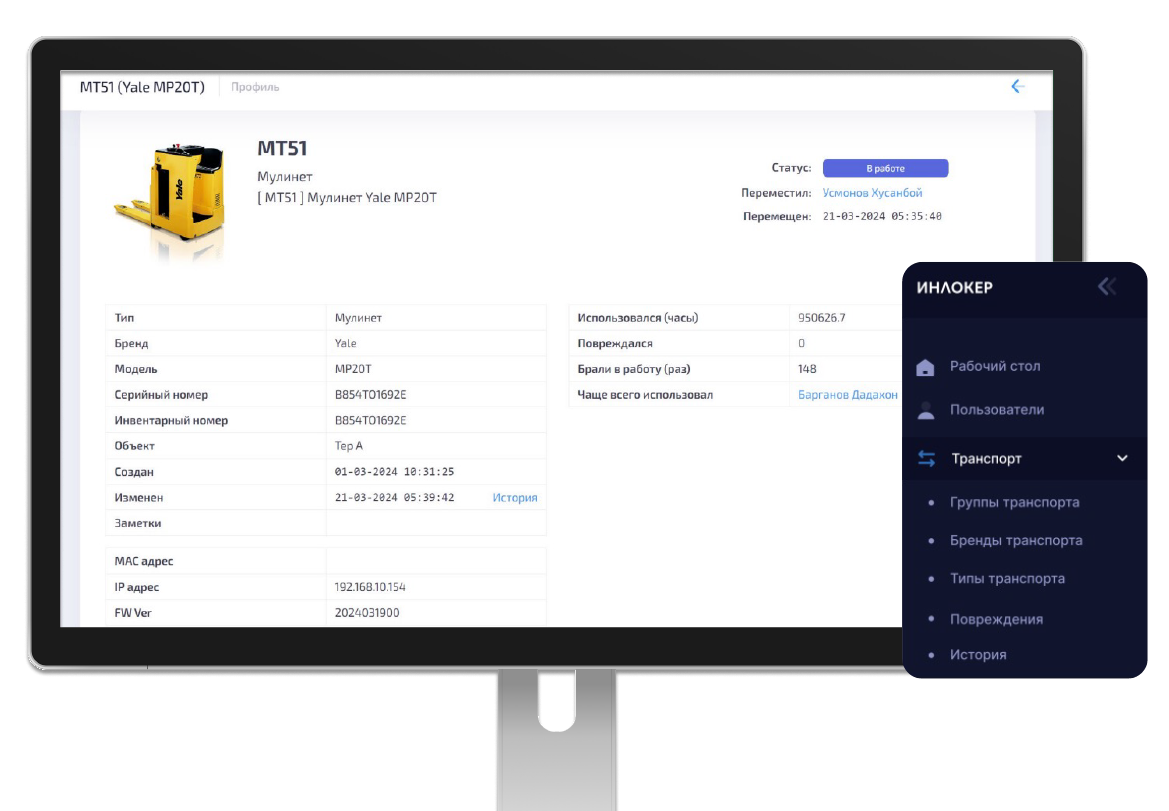Click the back arrow in the header
1169x811 pixels.
(1018, 86)
